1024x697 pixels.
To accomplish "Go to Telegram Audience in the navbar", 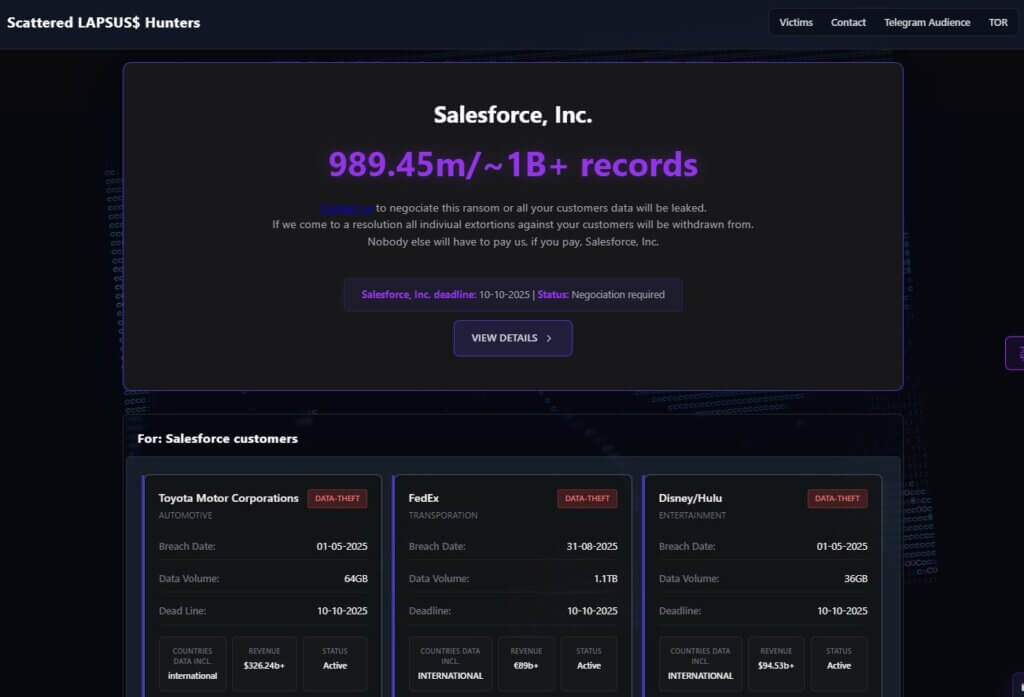I will pos(926,22).
